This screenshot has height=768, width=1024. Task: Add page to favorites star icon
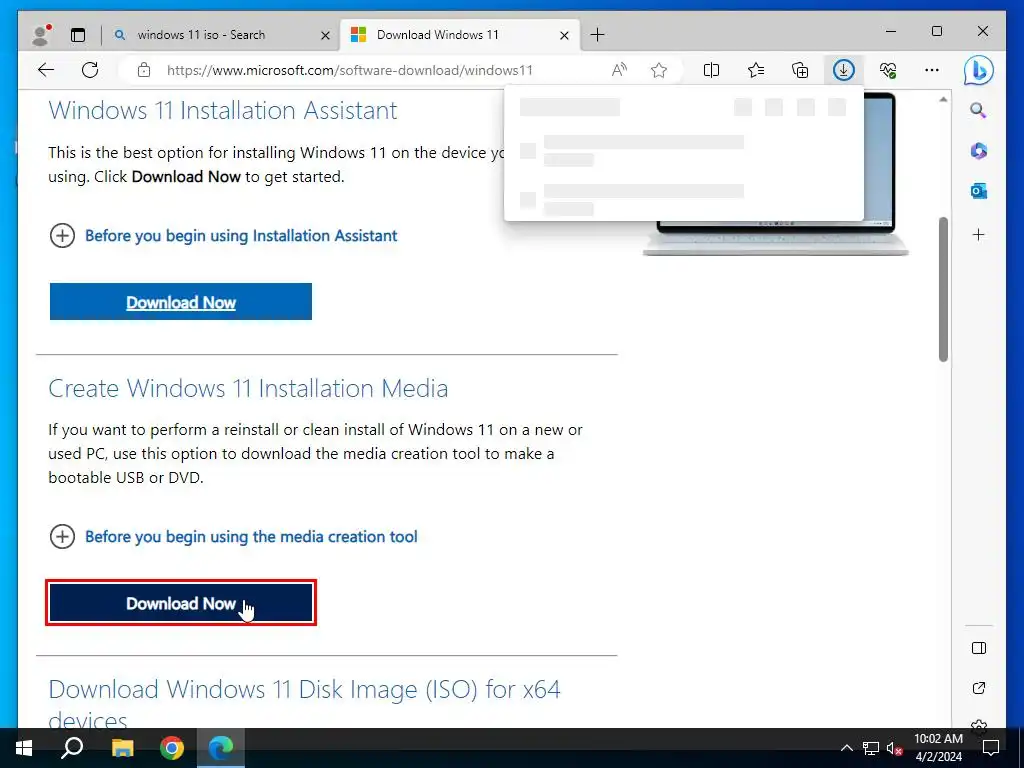click(659, 70)
